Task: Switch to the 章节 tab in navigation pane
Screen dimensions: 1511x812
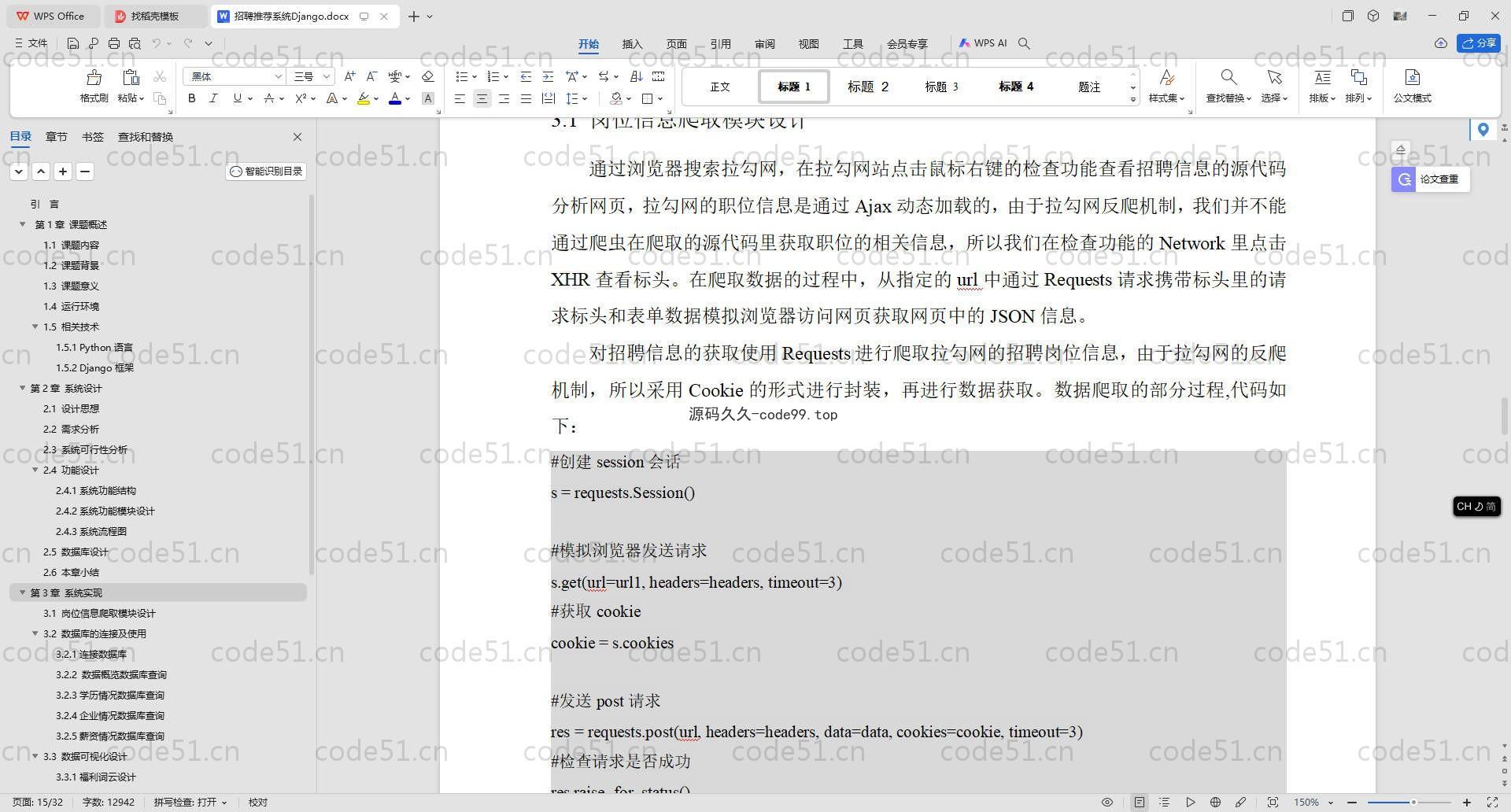Action: 56,137
